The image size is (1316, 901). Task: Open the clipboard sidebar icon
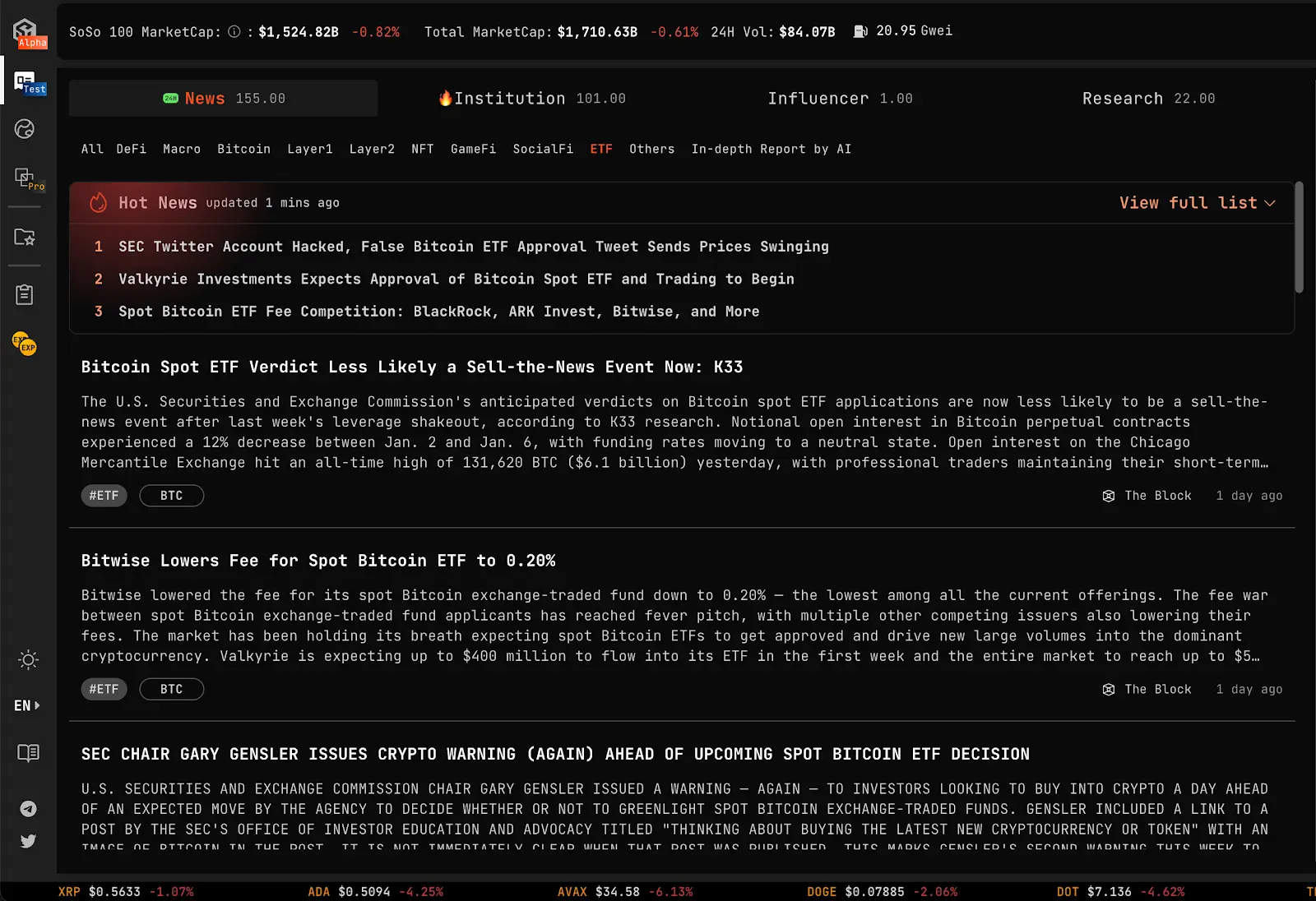25,294
